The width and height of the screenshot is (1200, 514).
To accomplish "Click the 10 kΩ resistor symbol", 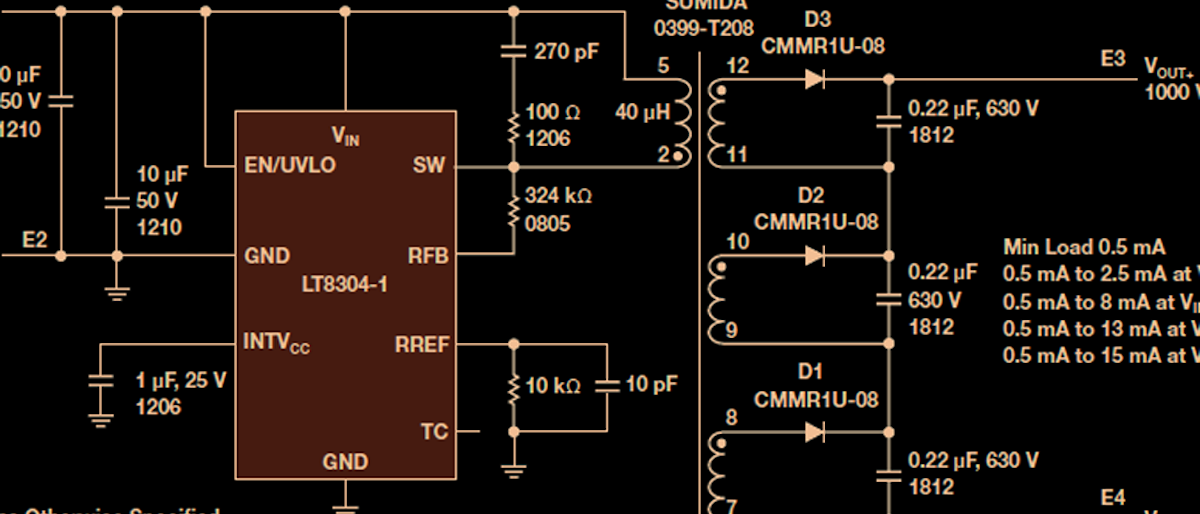I will (514, 386).
